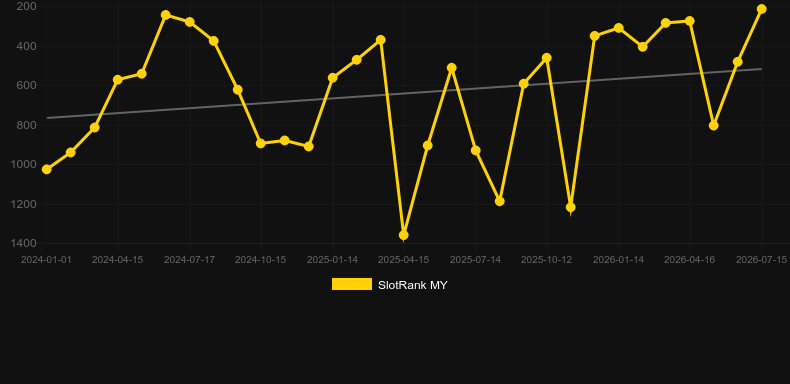Click the gray trend line
This screenshot has width=790, height=384.
(x=404, y=93)
